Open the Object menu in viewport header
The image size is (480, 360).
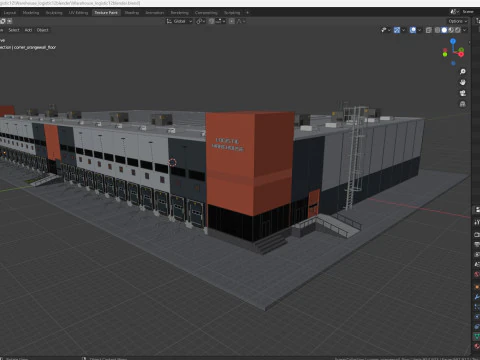point(42,30)
